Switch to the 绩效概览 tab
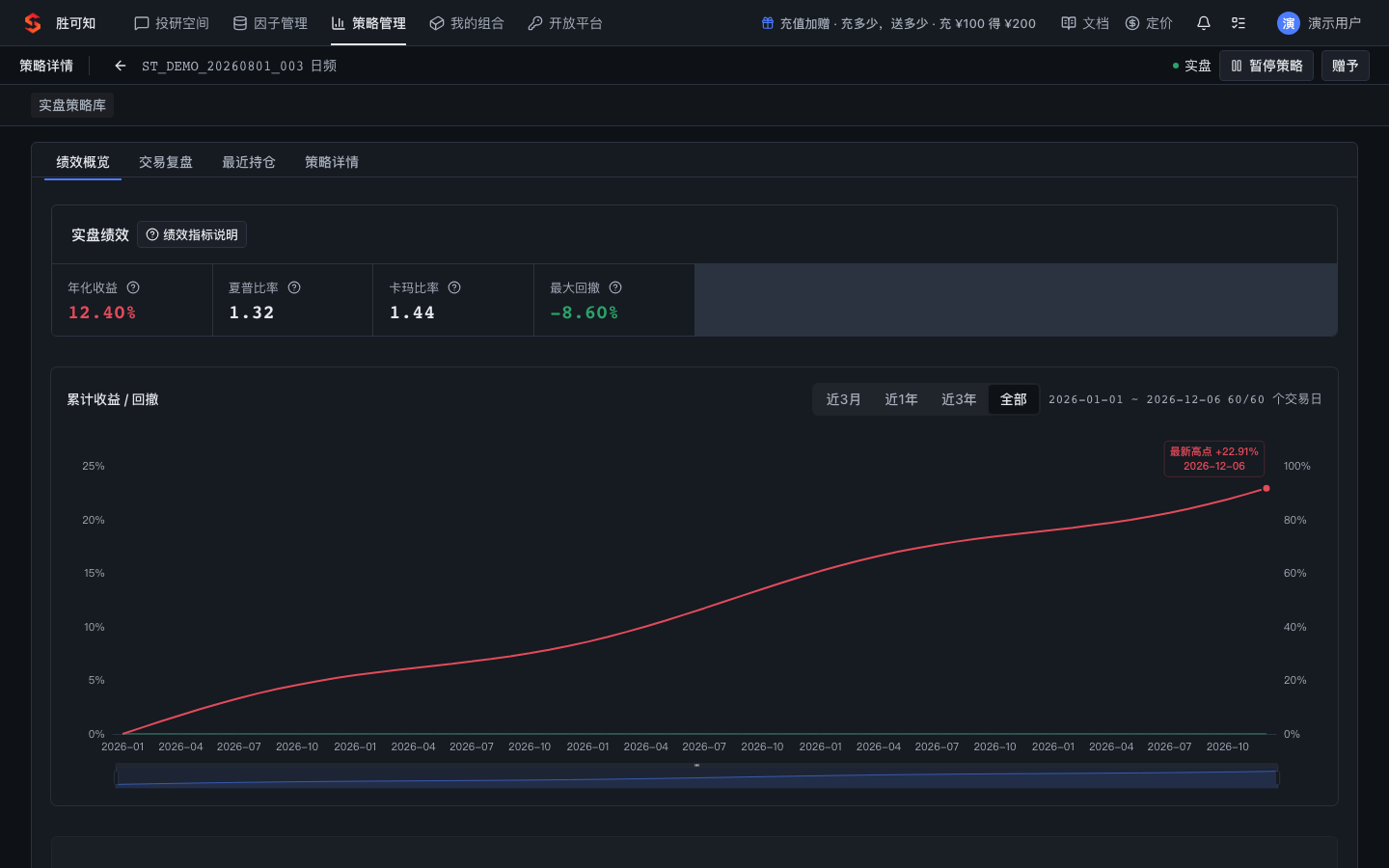Screen dimensions: 1389x868 [83, 162]
